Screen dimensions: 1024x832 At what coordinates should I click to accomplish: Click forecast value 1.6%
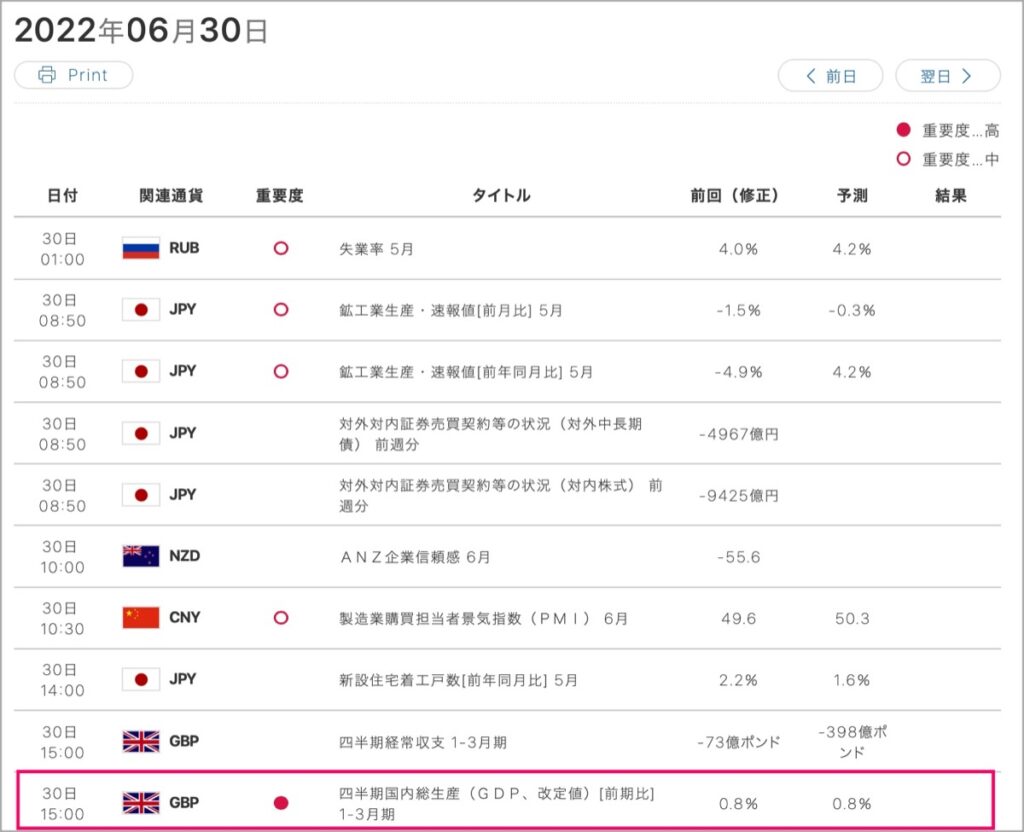(x=852, y=680)
